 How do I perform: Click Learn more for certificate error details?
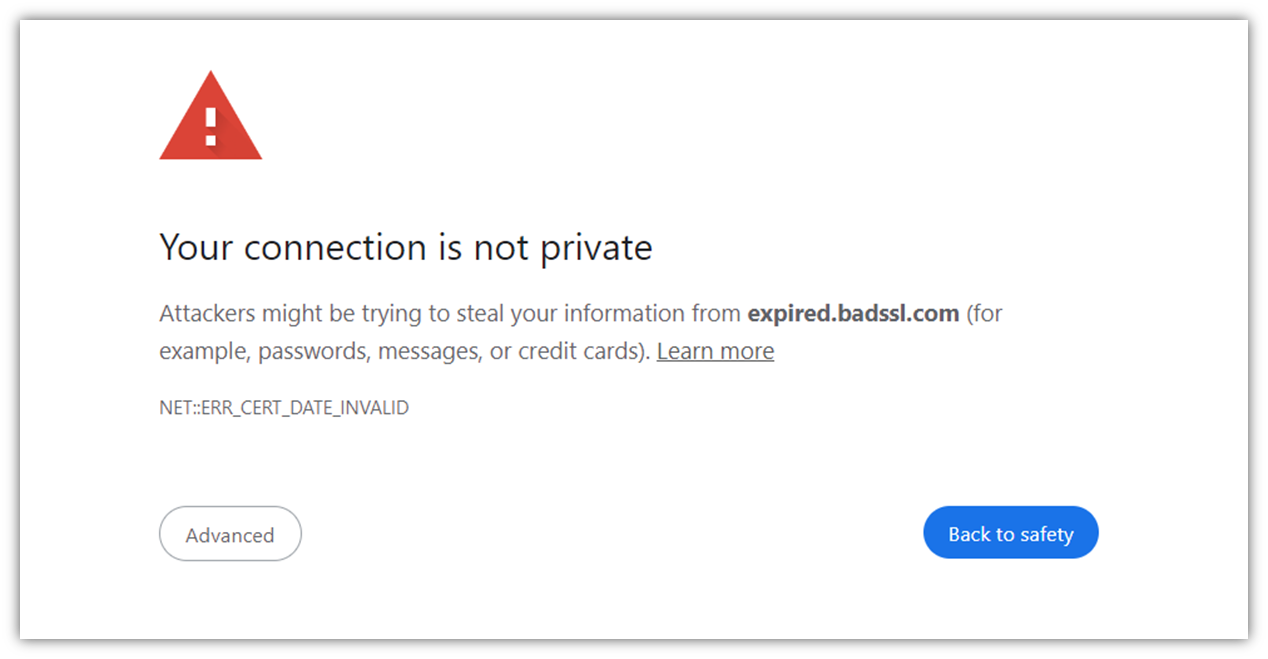(715, 351)
